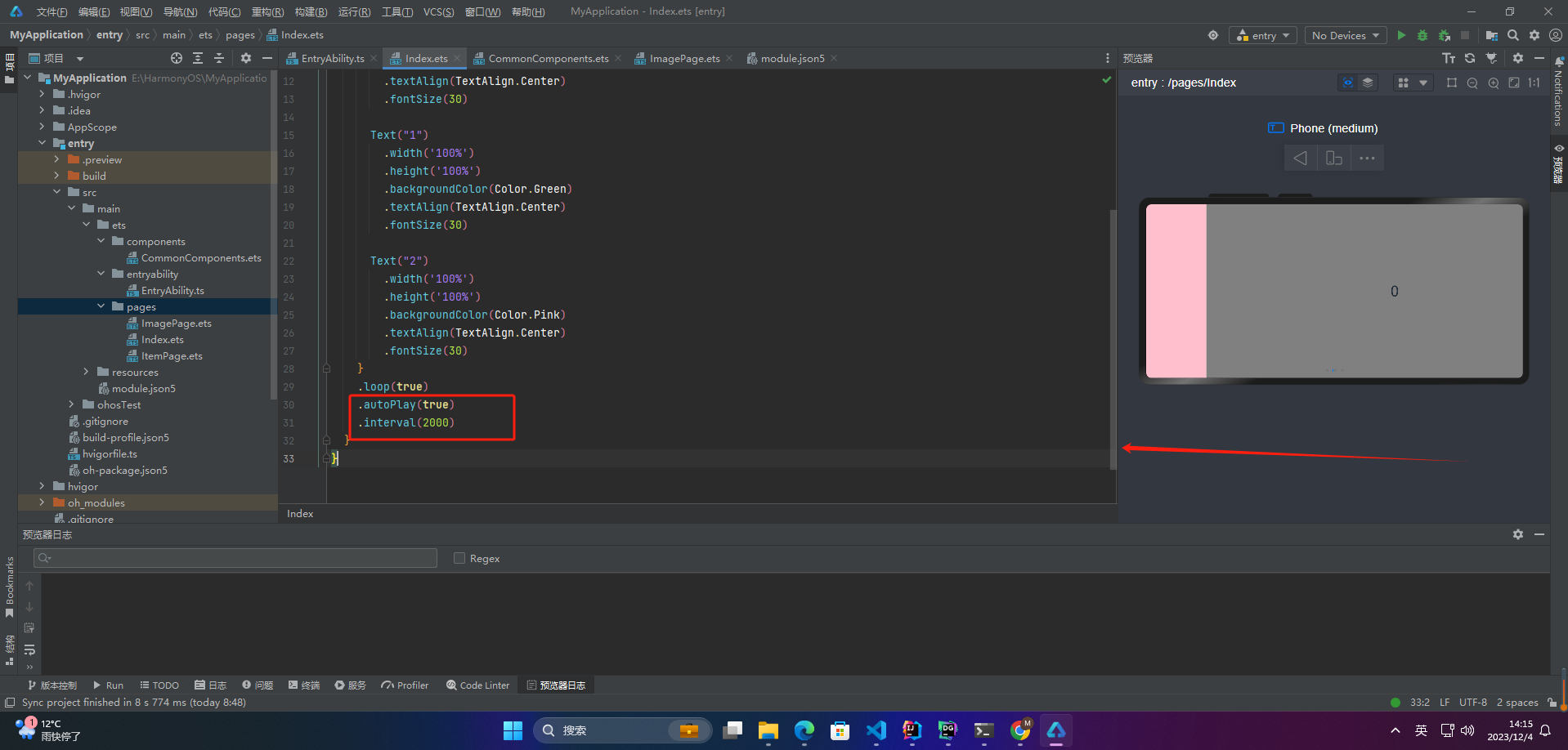The image size is (1568, 750).
Task: Refresh the previewer with the reload icon
Action: (1470, 58)
